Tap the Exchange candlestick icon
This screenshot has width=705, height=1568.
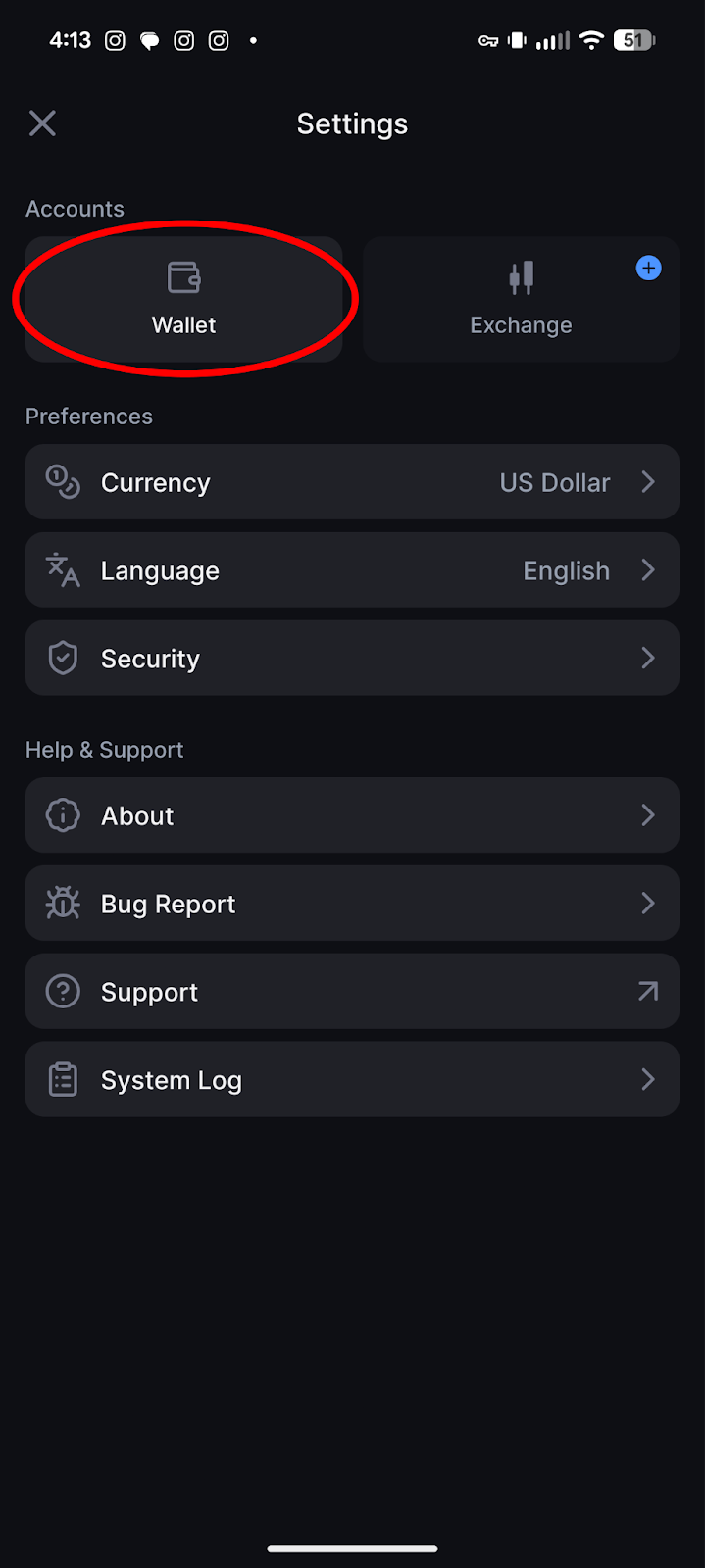[522, 277]
